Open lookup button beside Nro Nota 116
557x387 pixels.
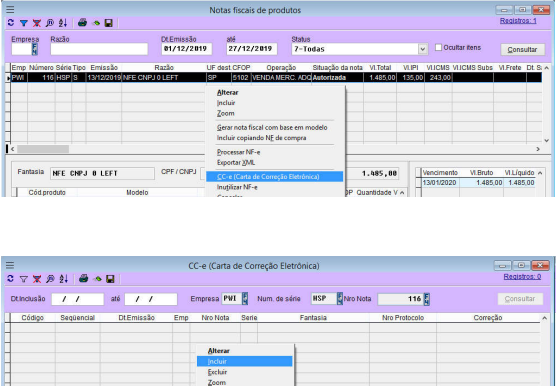point(427,299)
